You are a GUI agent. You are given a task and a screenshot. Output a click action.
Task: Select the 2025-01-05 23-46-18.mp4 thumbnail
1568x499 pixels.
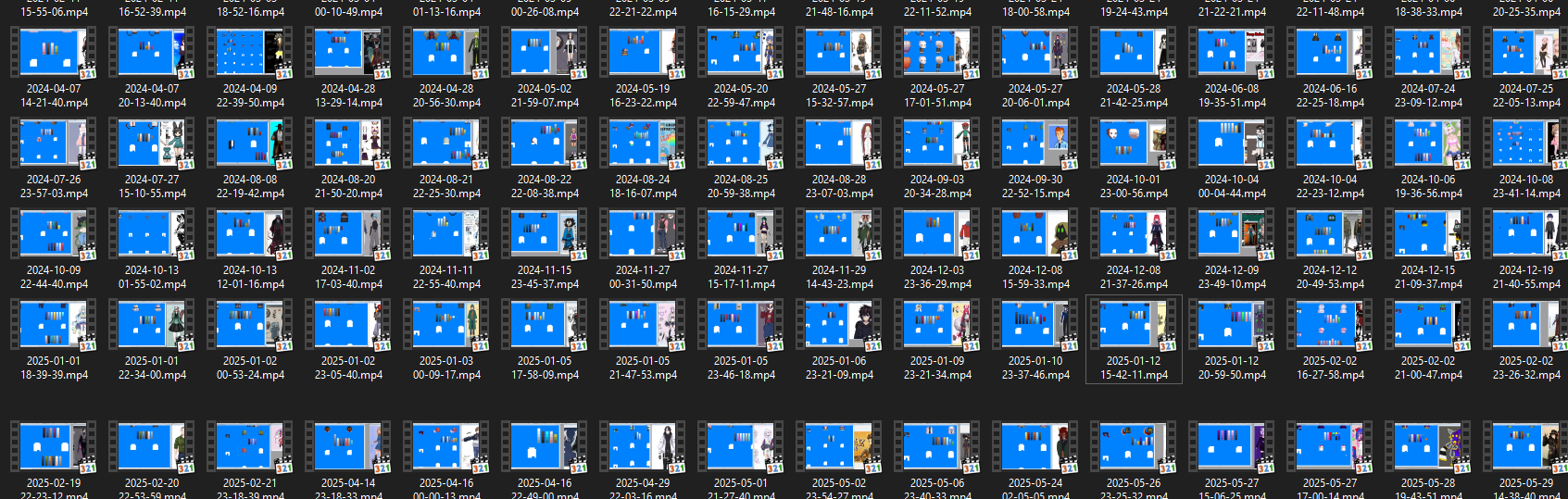(x=741, y=325)
